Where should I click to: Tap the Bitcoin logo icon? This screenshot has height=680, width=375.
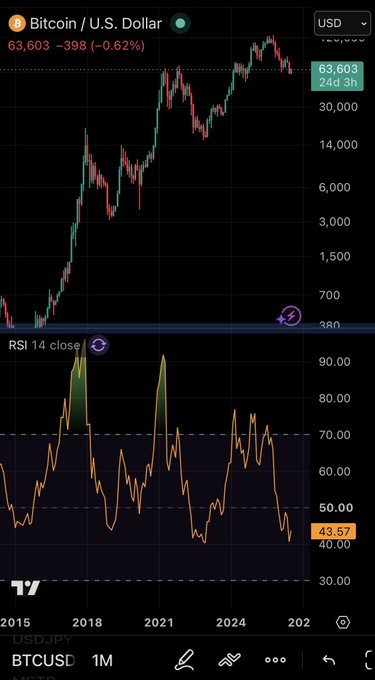[x=17, y=23]
